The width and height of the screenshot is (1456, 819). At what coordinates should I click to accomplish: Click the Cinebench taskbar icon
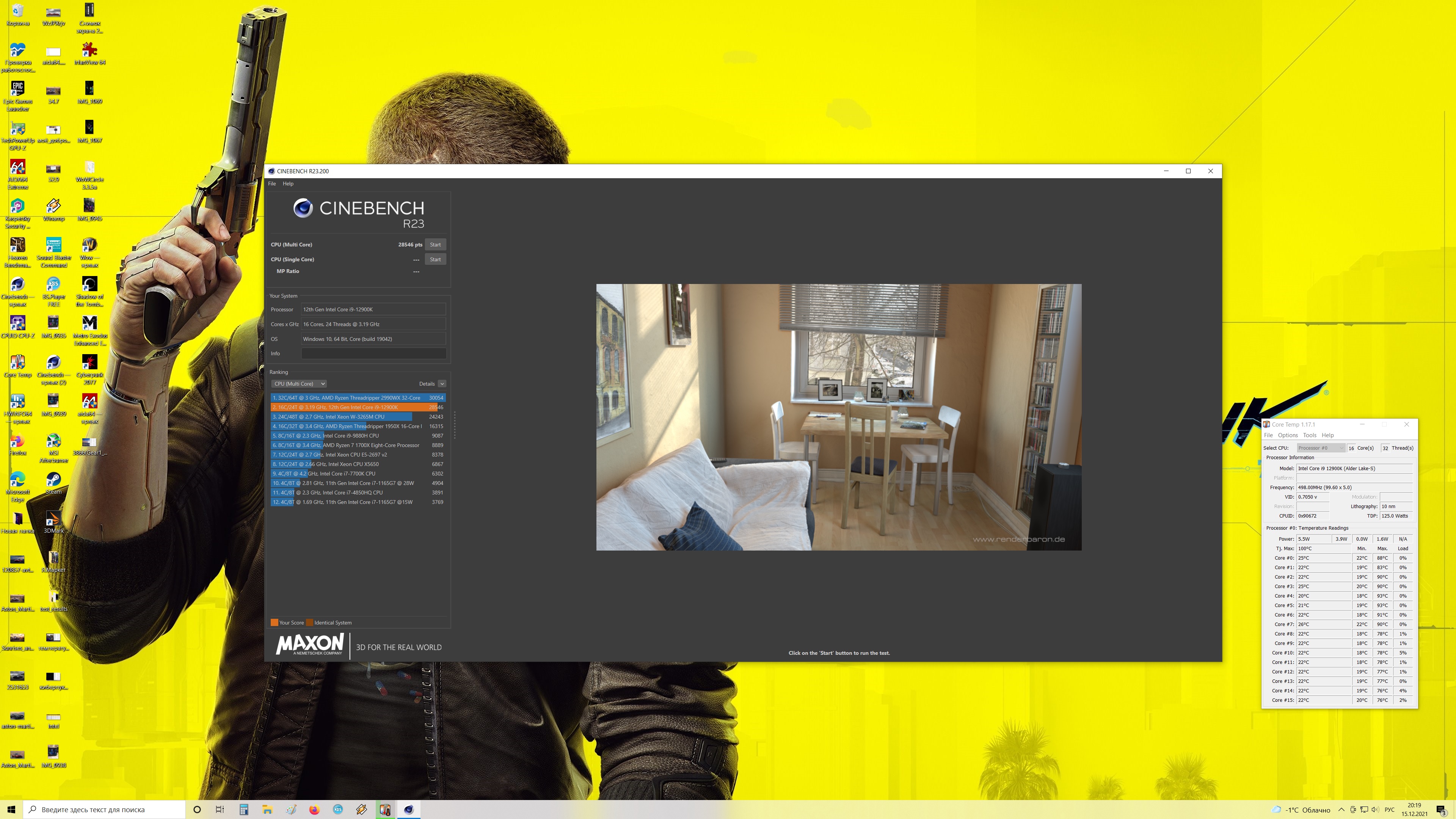point(409,810)
